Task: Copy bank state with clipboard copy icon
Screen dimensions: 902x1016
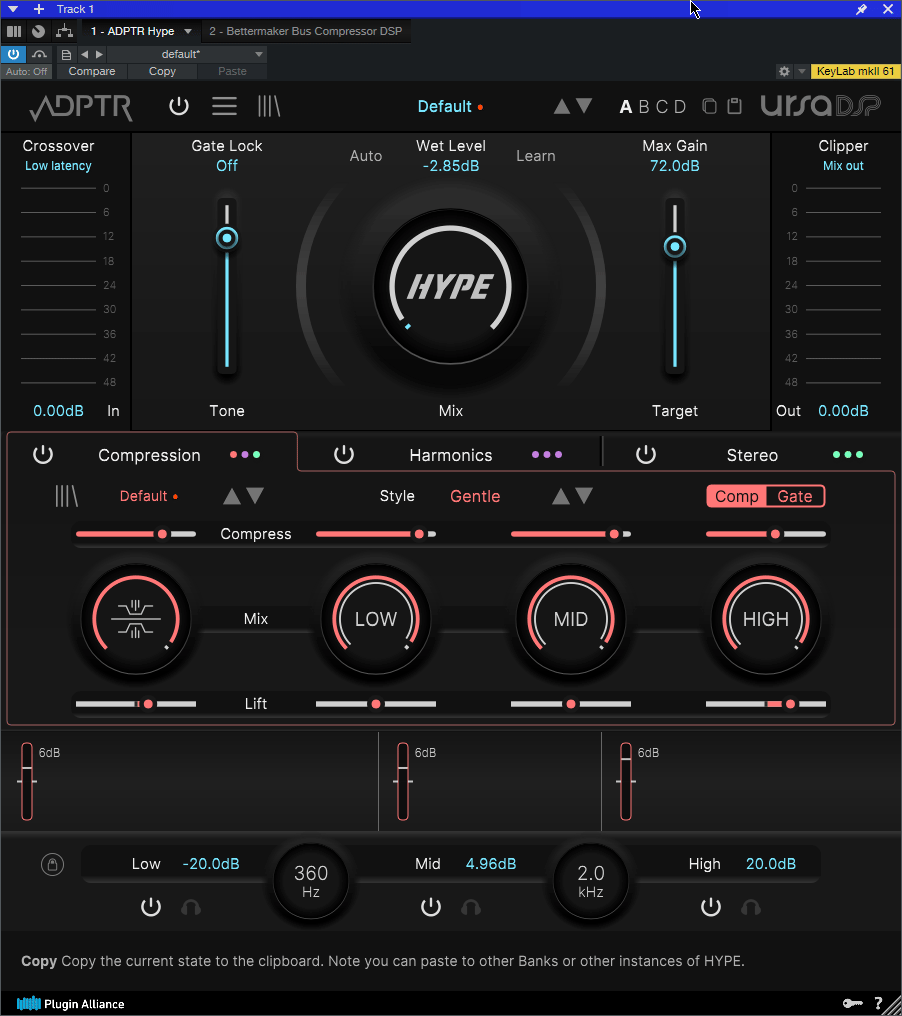Action: (710, 106)
